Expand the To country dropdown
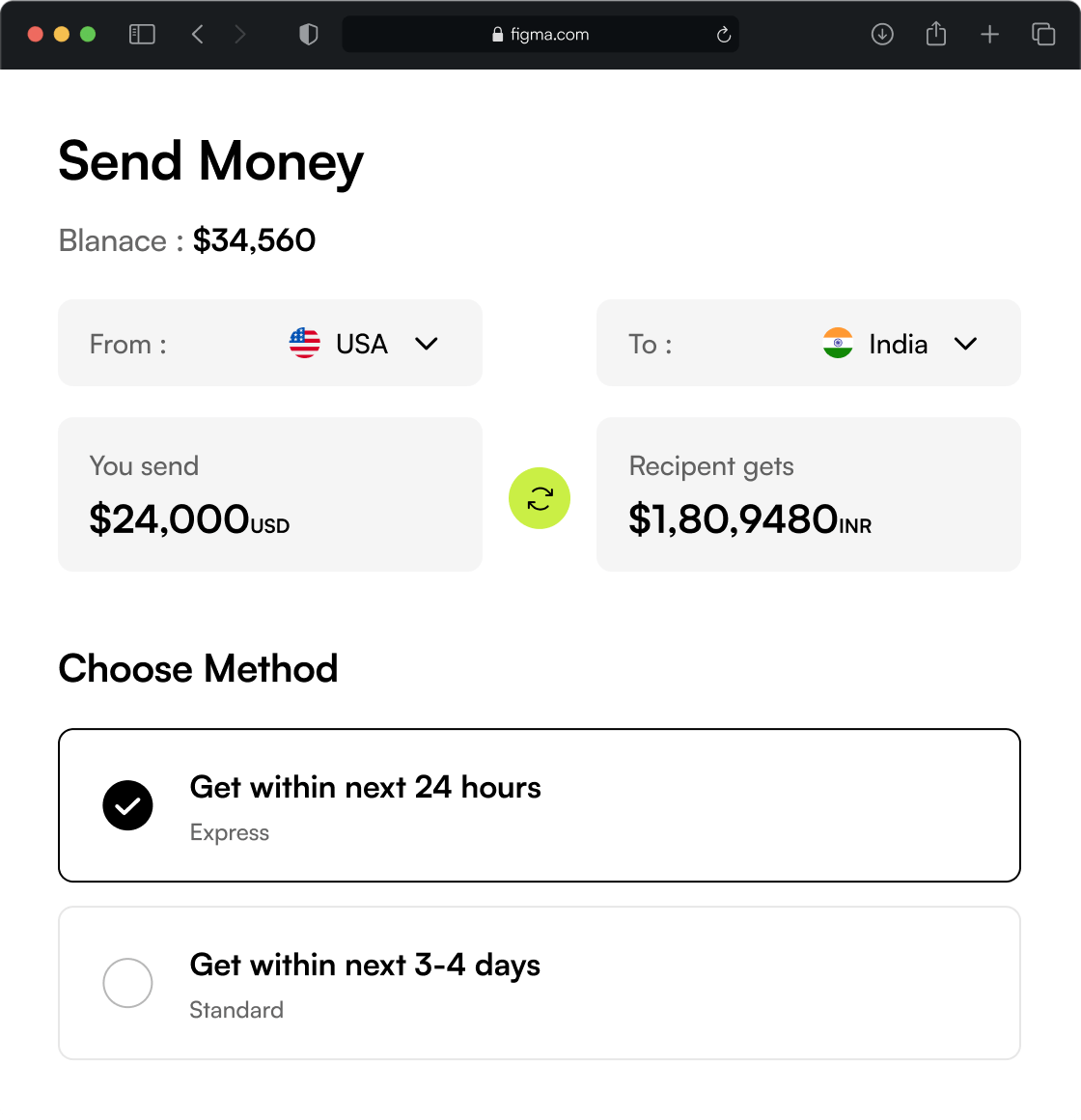 pyautogui.click(x=966, y=343)
